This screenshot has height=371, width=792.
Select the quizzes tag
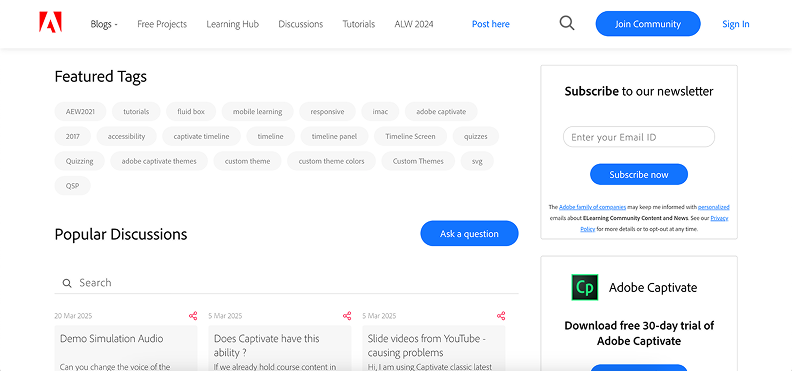click(476, 136)
